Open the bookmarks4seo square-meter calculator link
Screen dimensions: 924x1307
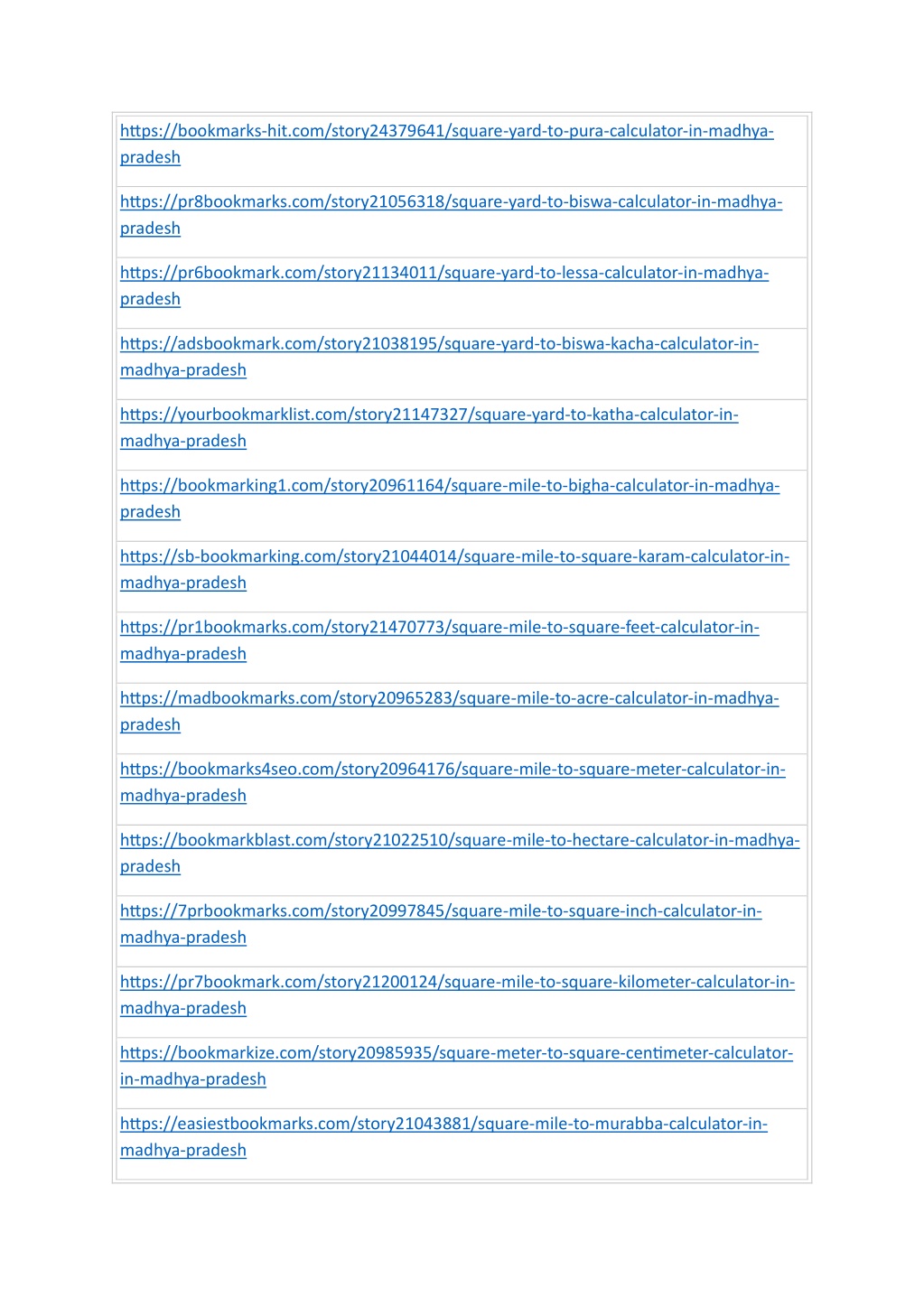(453, 770)
